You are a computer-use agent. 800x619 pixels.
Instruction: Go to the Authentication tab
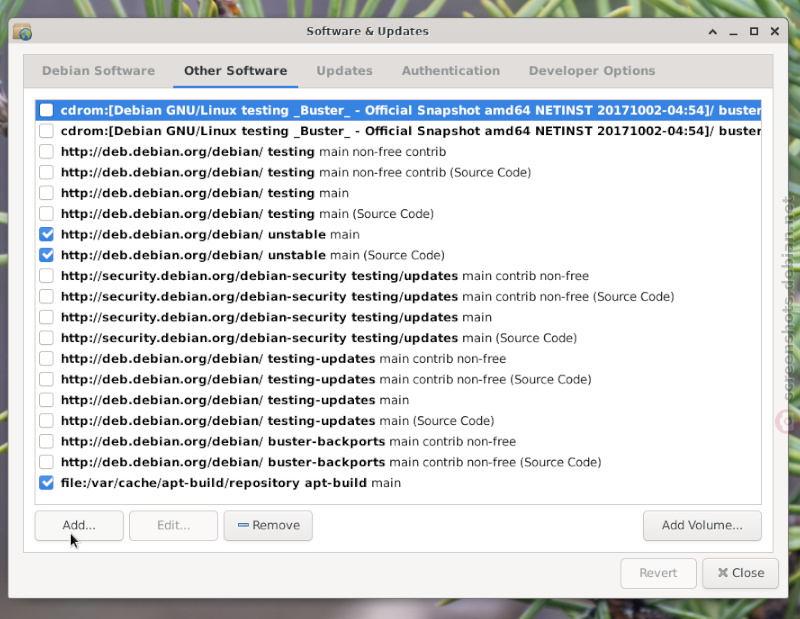coord(451,71)
